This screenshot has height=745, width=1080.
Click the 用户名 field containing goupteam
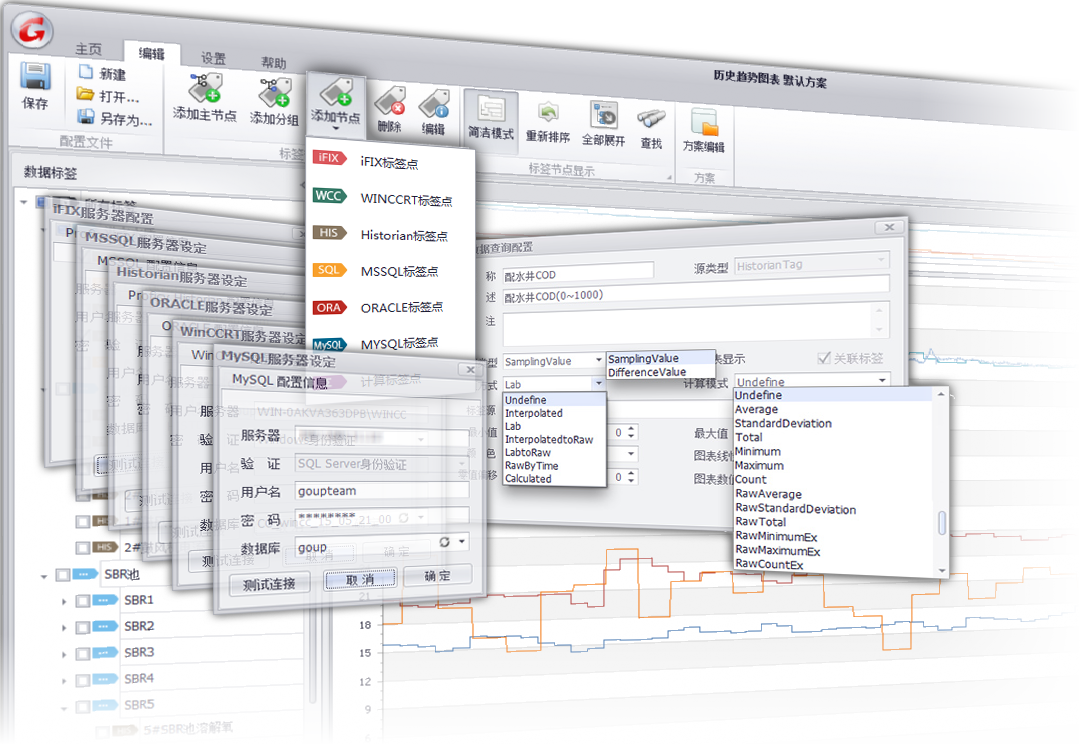[x=382, y=490]
